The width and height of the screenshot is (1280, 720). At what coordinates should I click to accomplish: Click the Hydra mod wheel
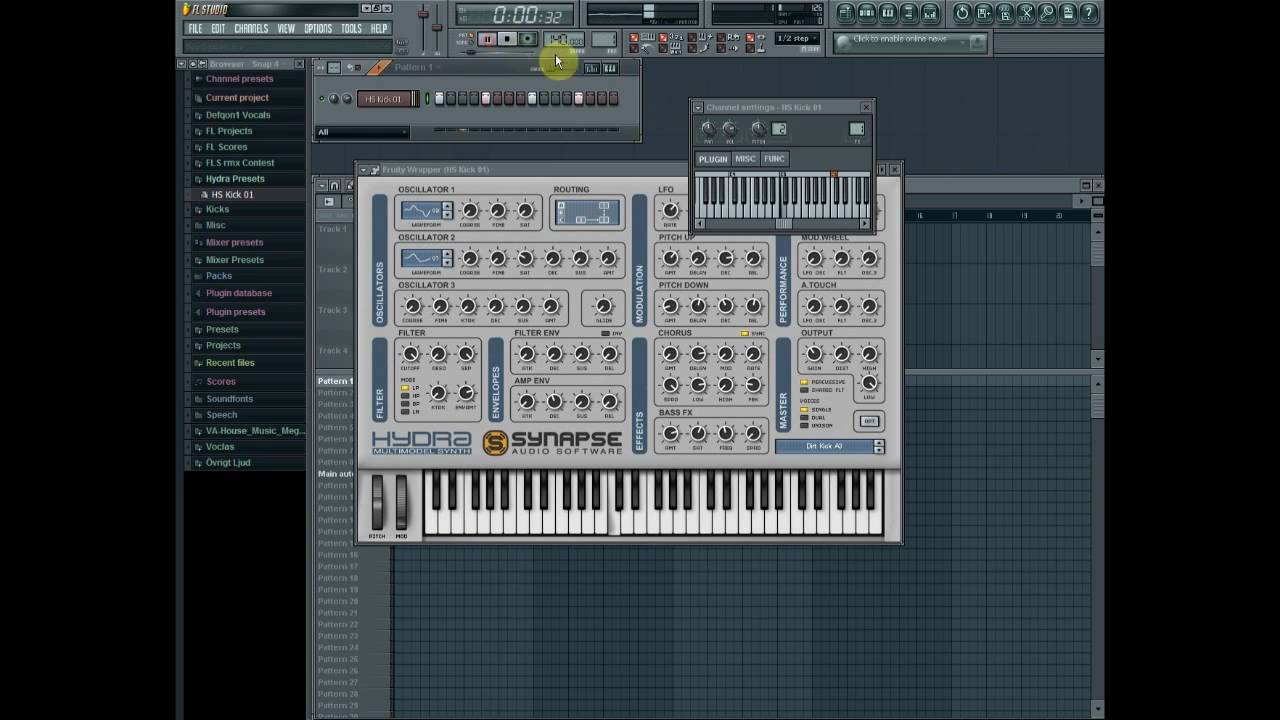pos(401,501)
